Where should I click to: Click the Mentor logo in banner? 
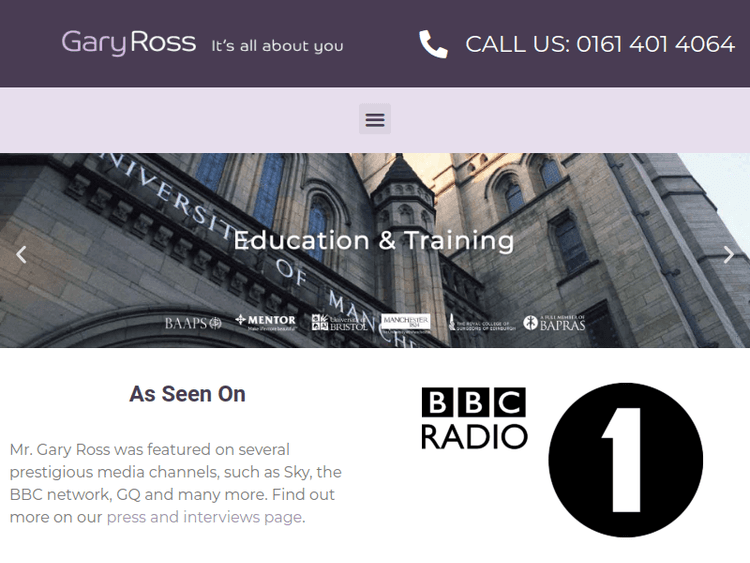pos(265,322)
